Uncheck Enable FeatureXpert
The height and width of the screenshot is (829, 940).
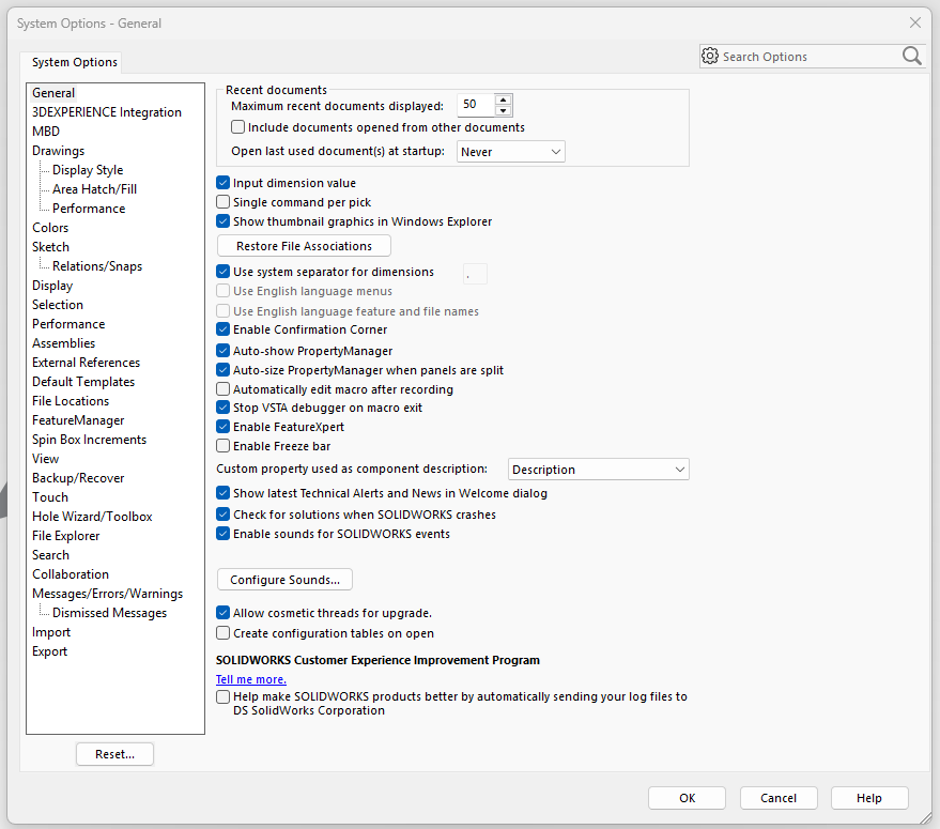(223, 427)
